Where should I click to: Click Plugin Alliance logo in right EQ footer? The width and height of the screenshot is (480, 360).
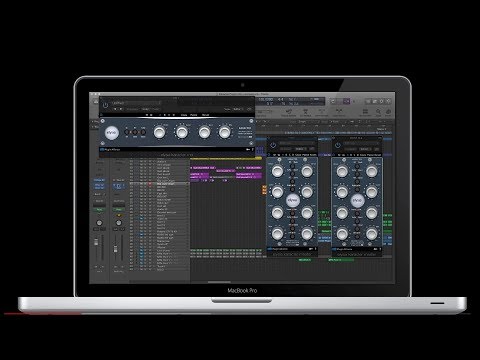[343, 249]
